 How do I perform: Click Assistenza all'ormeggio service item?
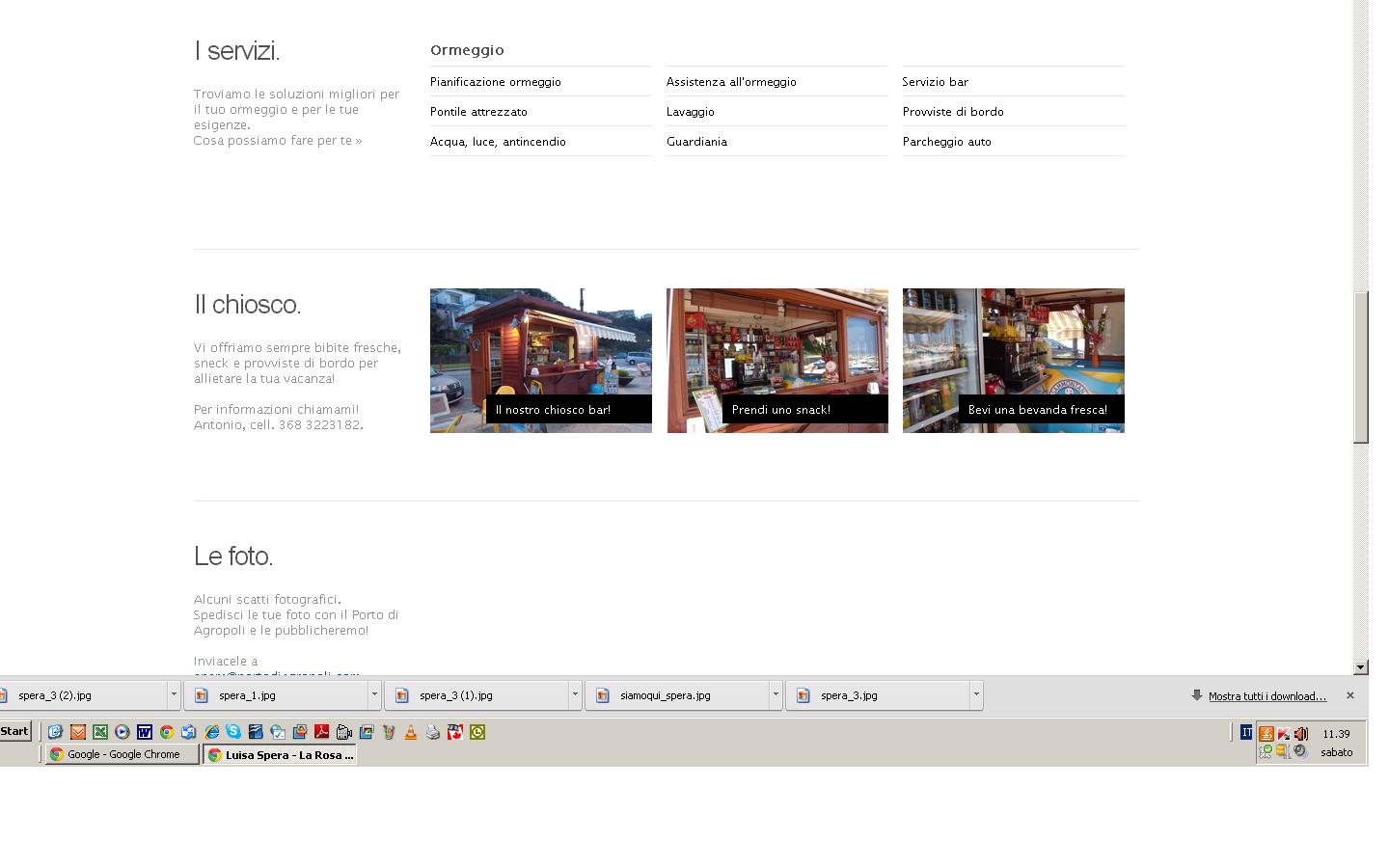coord(731,82)
